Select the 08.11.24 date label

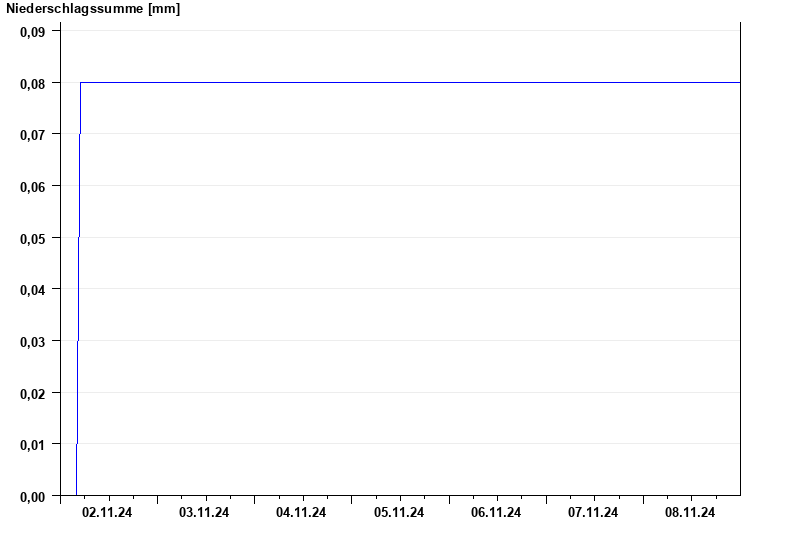(x=690, y=513)
